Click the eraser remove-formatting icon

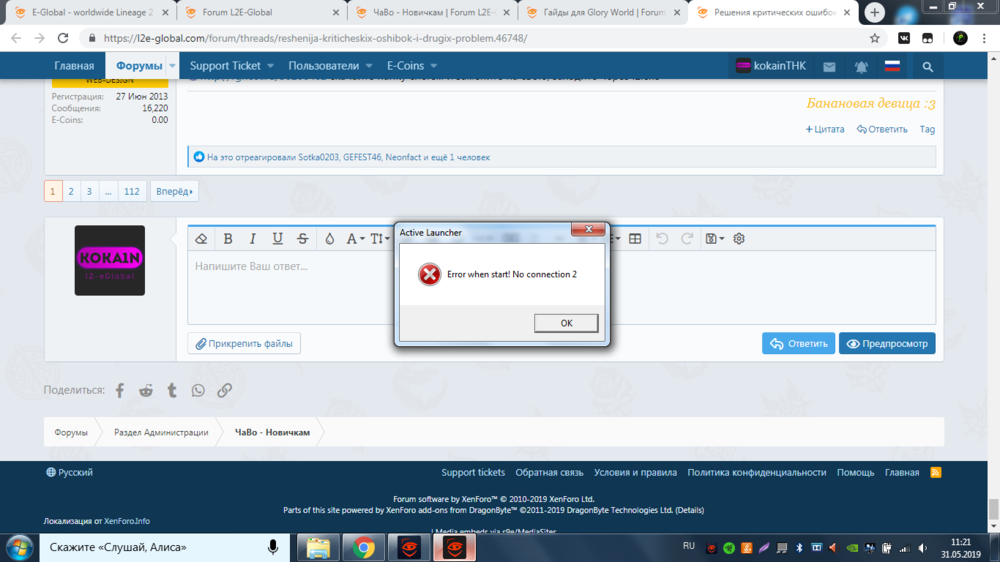pos(201,239)
